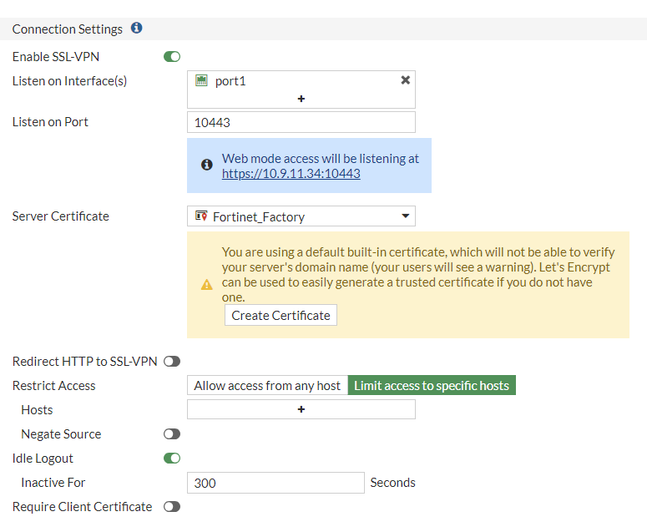Add another listen interface with plus
Screen dimensions: 647x528
point(301,99)
